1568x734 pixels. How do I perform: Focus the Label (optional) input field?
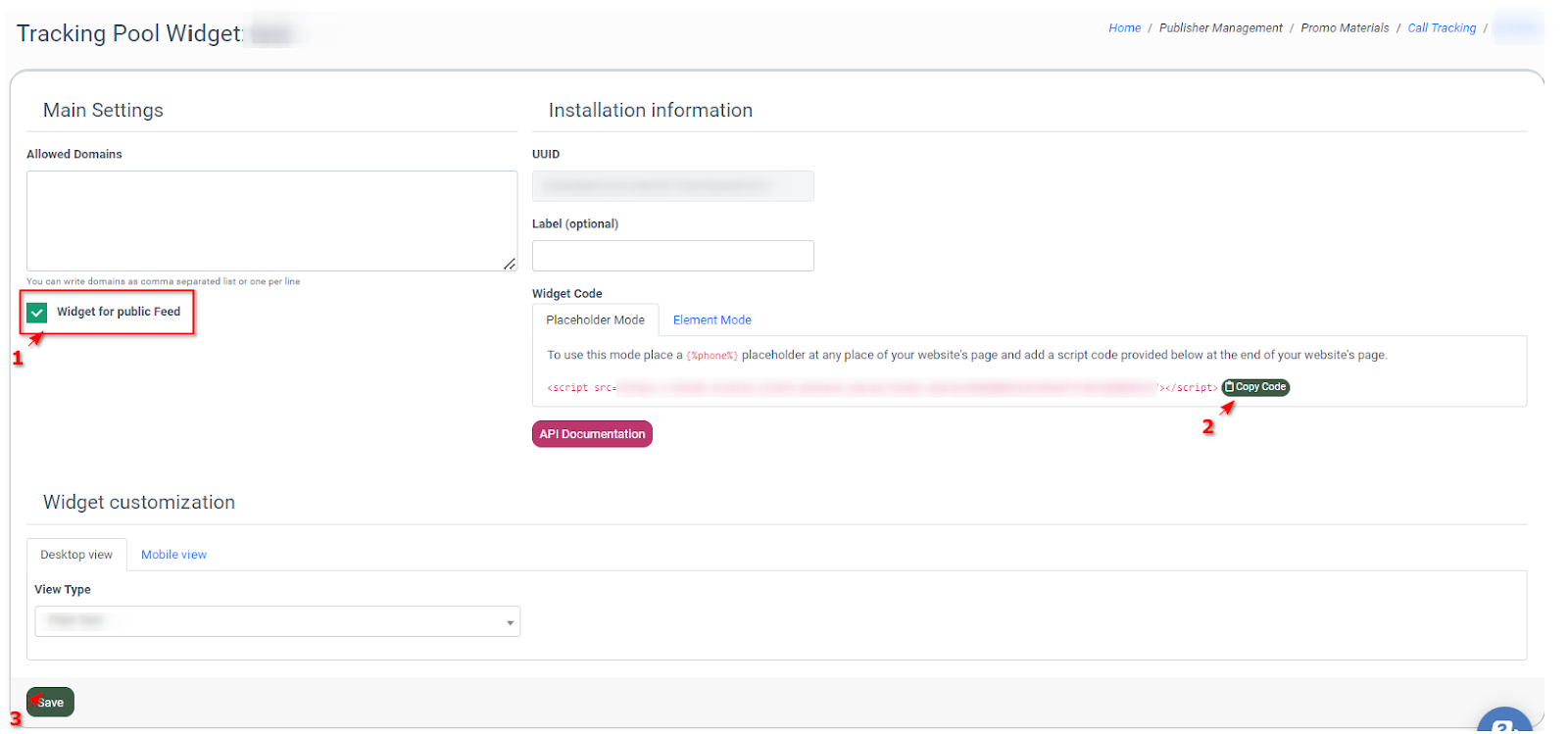point(672,256)
